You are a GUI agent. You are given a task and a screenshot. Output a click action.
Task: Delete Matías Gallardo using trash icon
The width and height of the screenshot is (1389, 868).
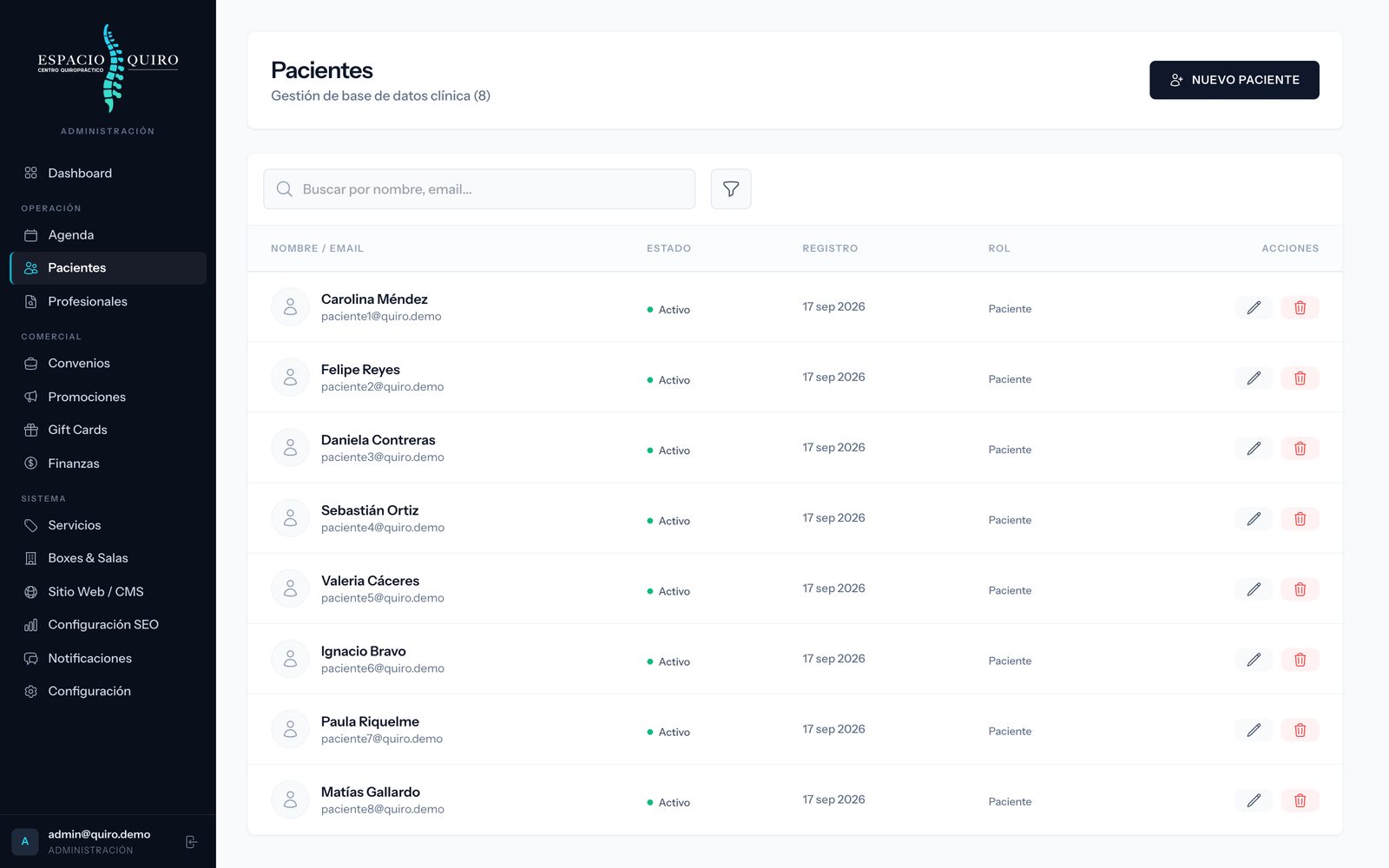pos(1300,800)
